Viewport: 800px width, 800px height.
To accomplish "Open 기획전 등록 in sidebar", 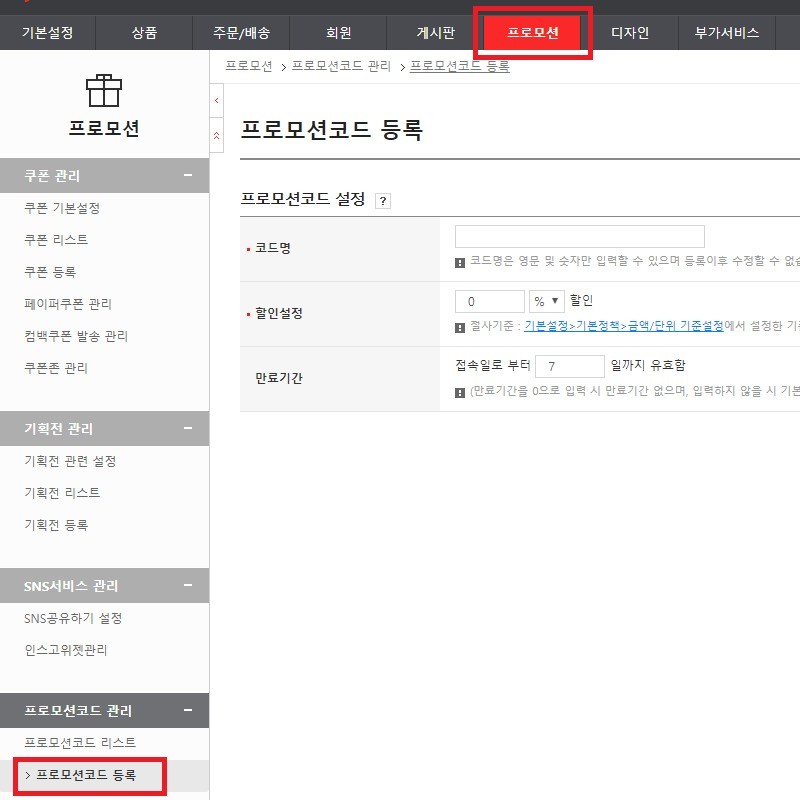I will coord(56,524).
